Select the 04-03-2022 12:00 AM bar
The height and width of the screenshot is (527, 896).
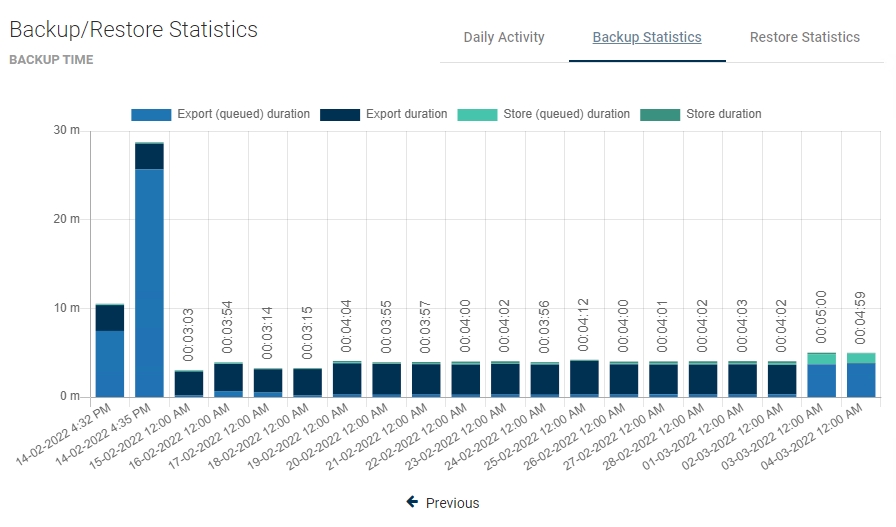pos(860,378)
